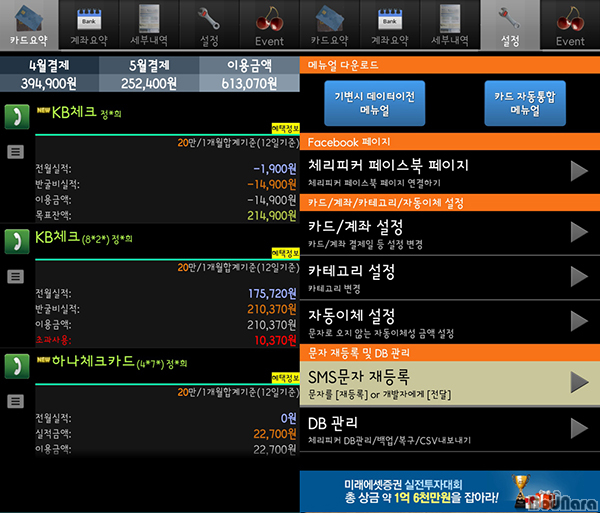
Task: Open 혜택정보 badge on KB체크 (8*2*) card
Action: click(285, 253)
